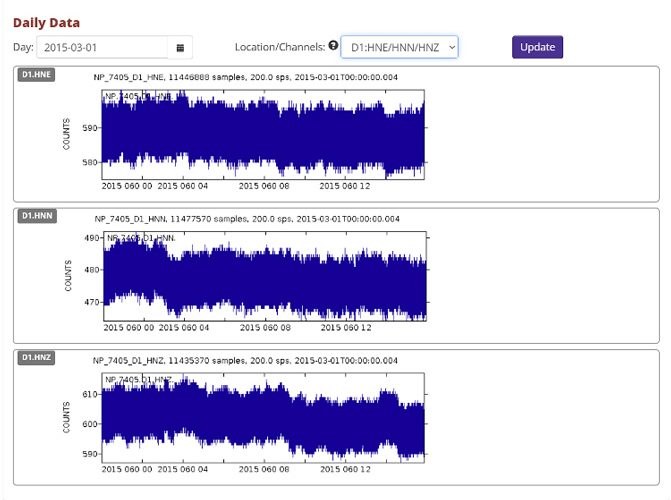The width and height of the screenshot is (671, 500).
Task: Click the Day date input field
Action: 102,48
